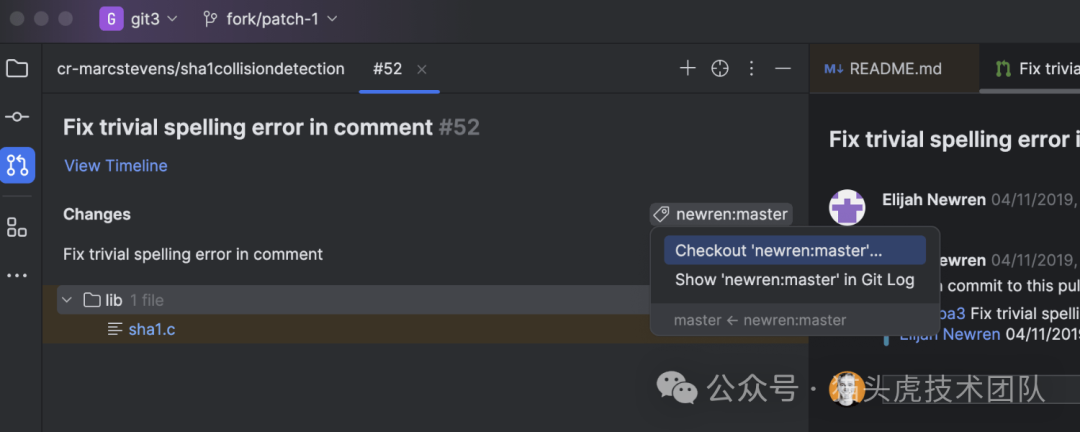Open panel options vertical dots menu
This screenshot has height=432, width=1080.
(x=752, y=68)
